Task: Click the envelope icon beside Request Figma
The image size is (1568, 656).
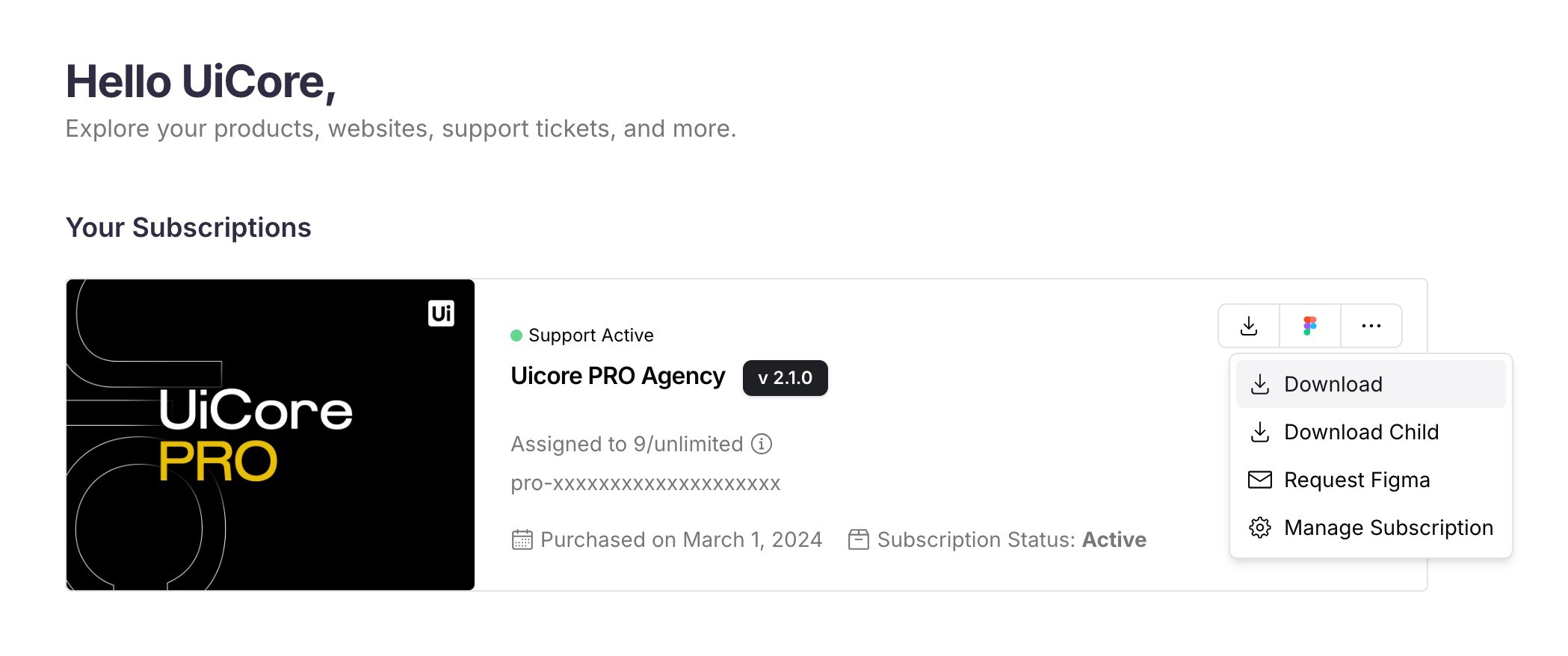Action: (1260, 480)
